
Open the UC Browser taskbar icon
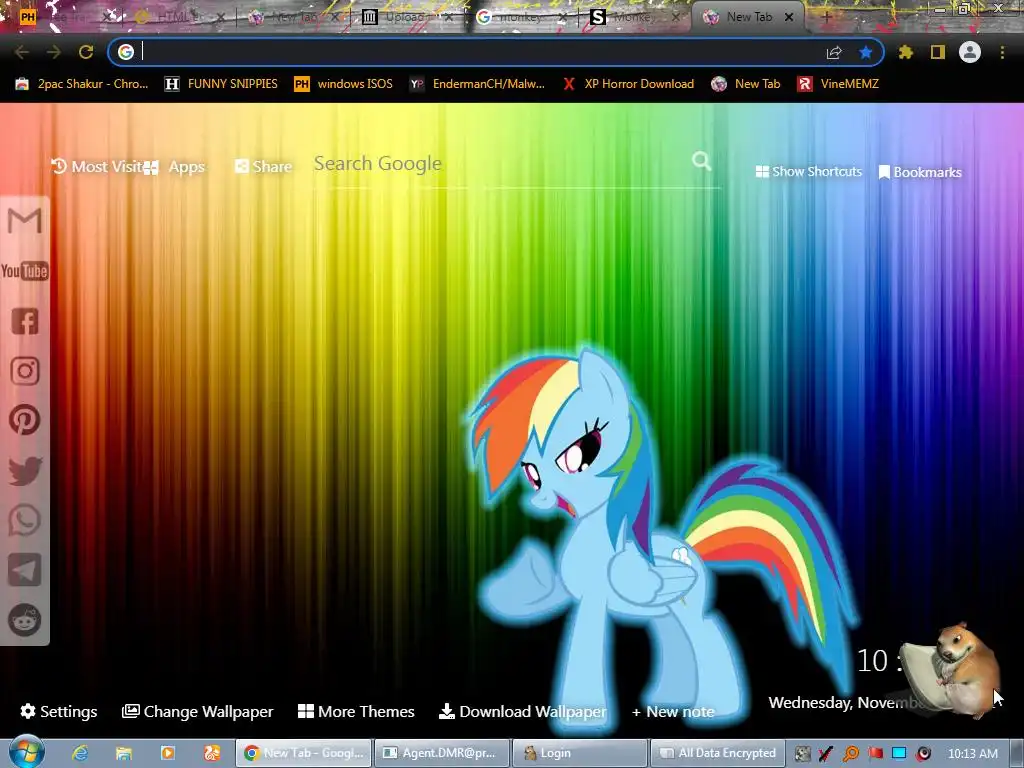(x=212, y=753)
